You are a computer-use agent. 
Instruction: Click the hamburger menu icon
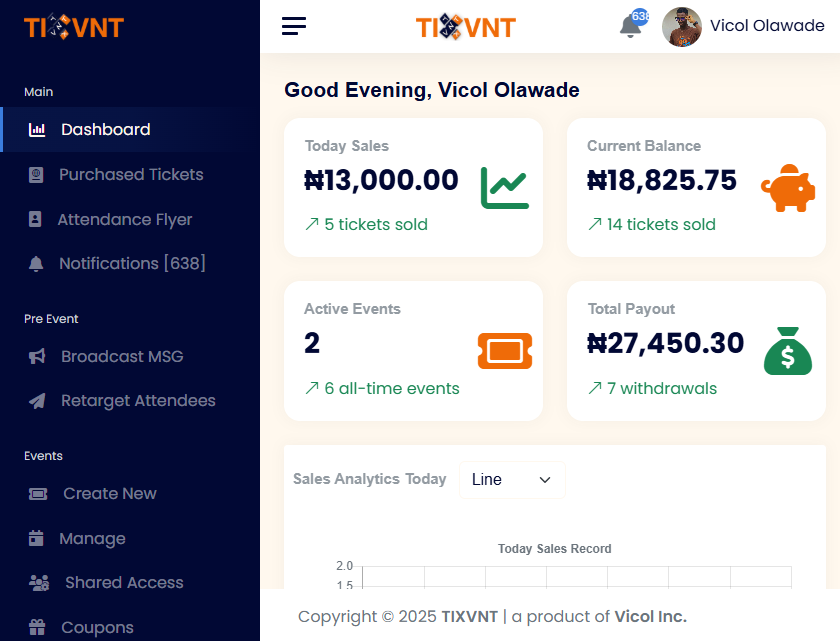(x=294, y=26)
